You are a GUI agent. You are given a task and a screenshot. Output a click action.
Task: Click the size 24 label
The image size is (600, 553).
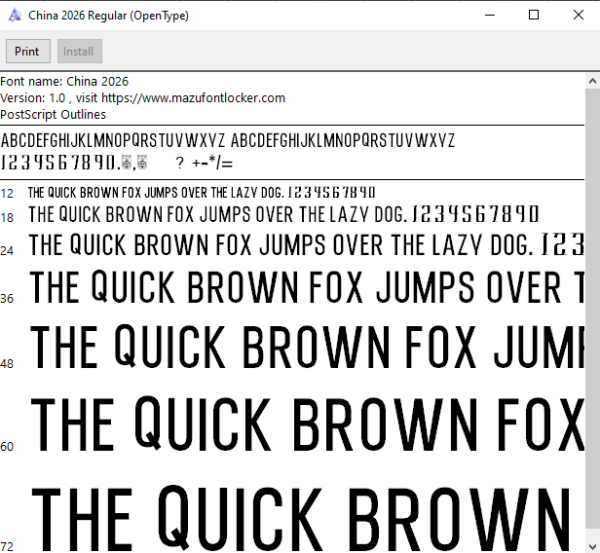[x=7, y=251]
